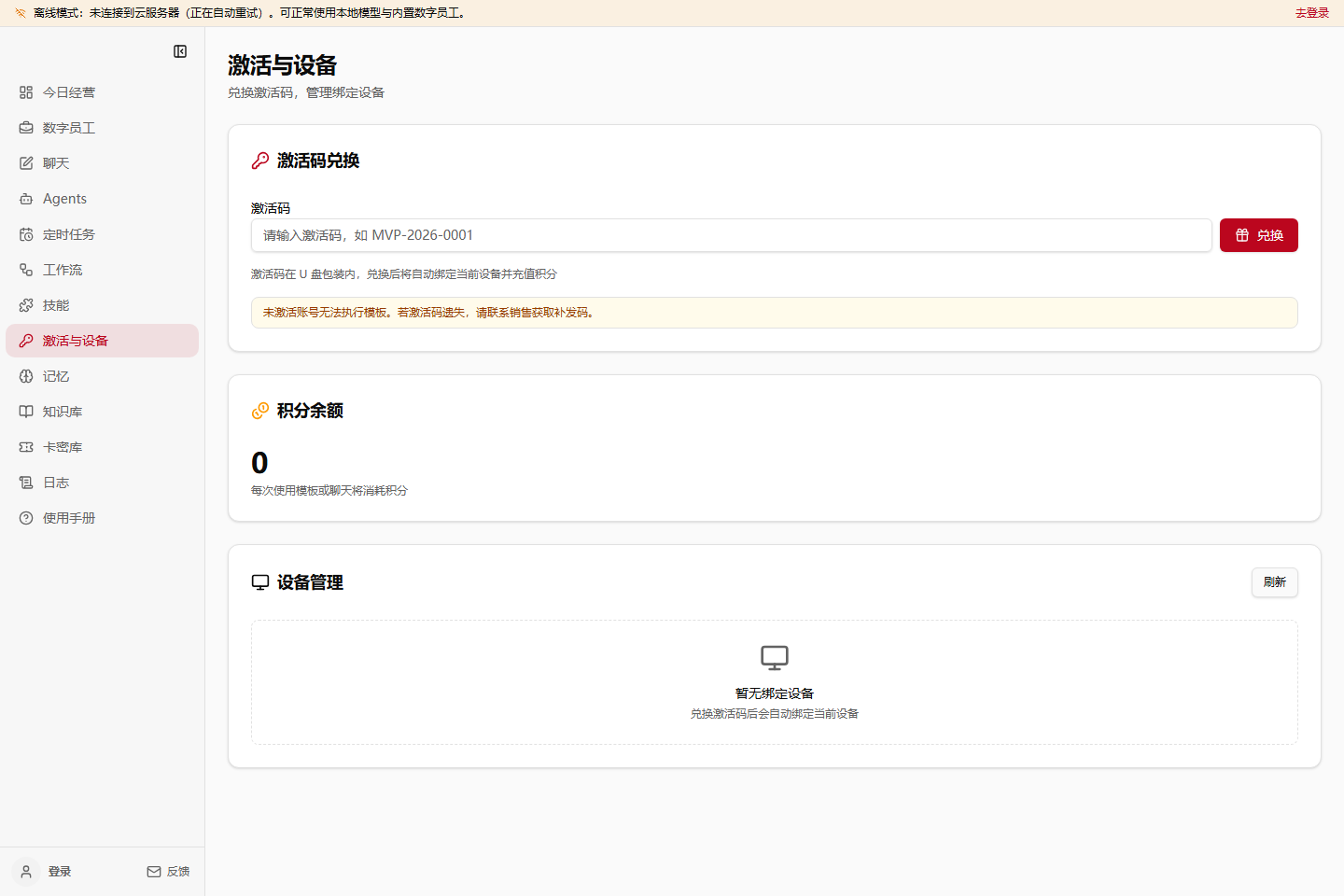
Task: Click the 激活与设备 page title
Action: tap(282, 65)
